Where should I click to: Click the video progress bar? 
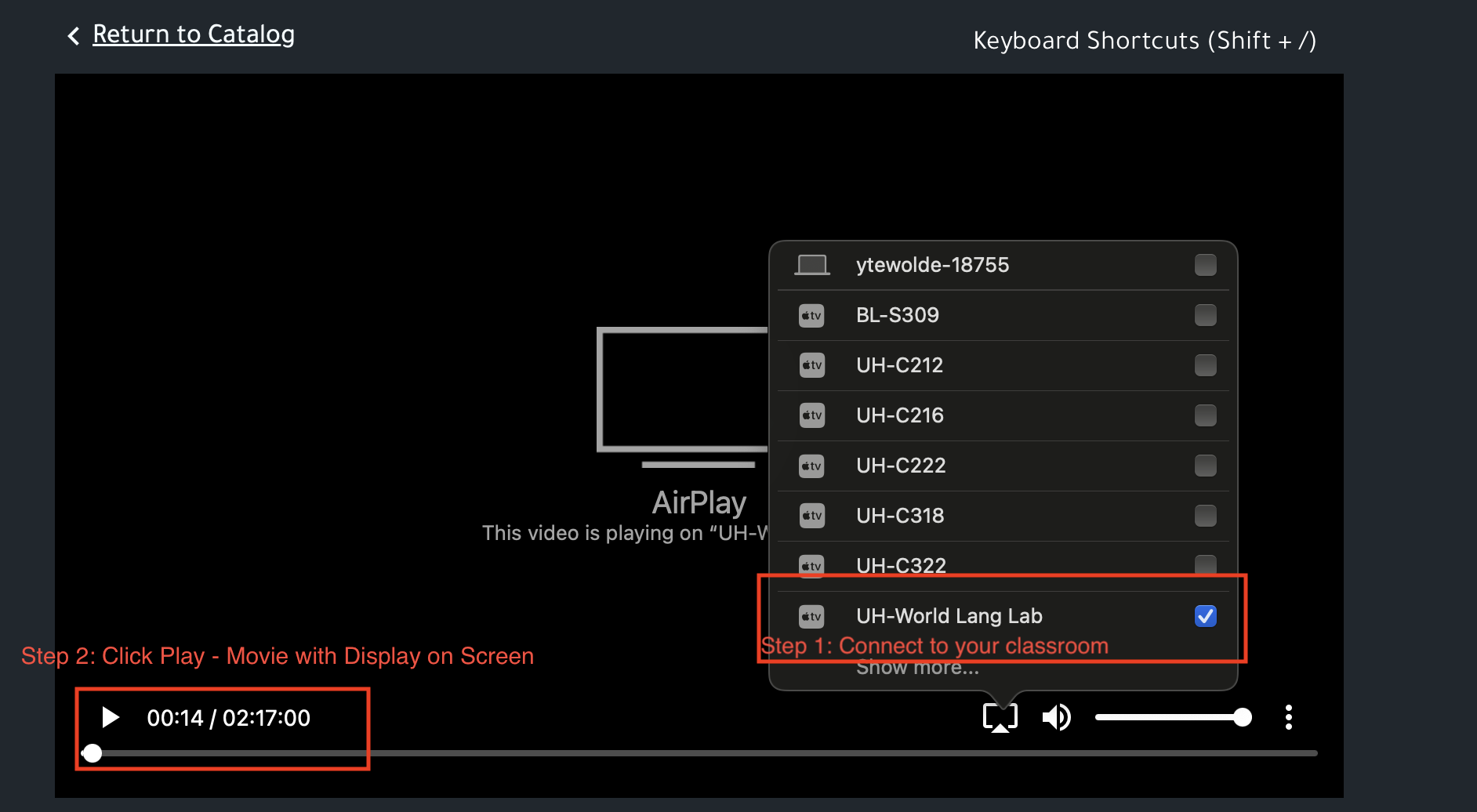[x=699, y=753]
